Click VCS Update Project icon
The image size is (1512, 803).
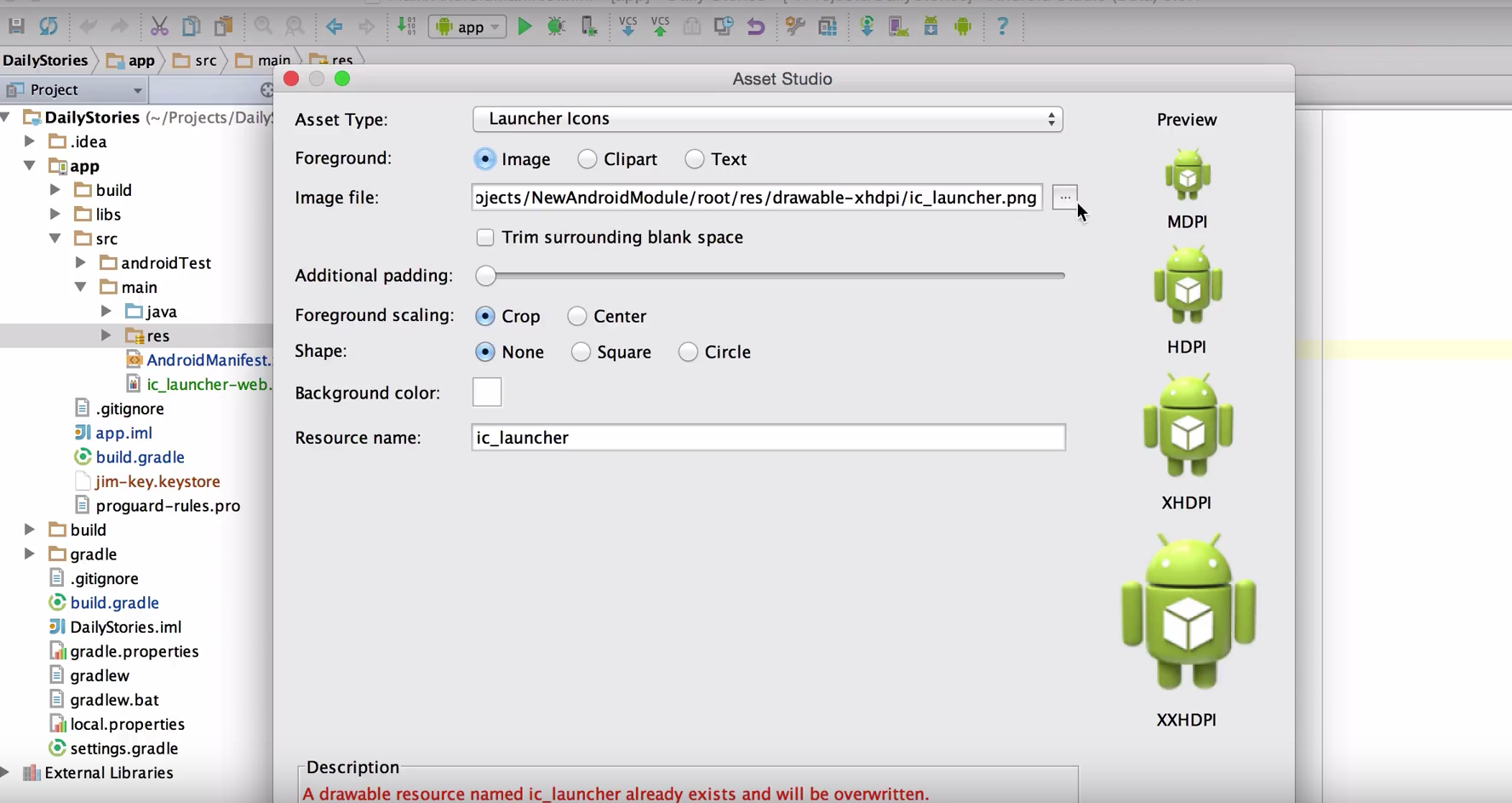(x=628, y=26)
